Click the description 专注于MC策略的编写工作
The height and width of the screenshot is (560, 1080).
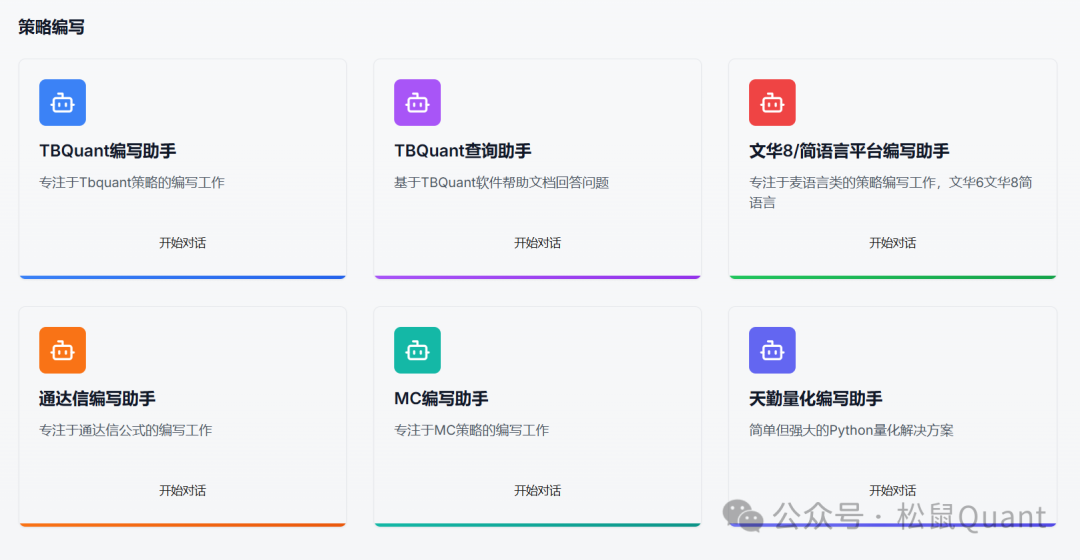tap(471, 430)
